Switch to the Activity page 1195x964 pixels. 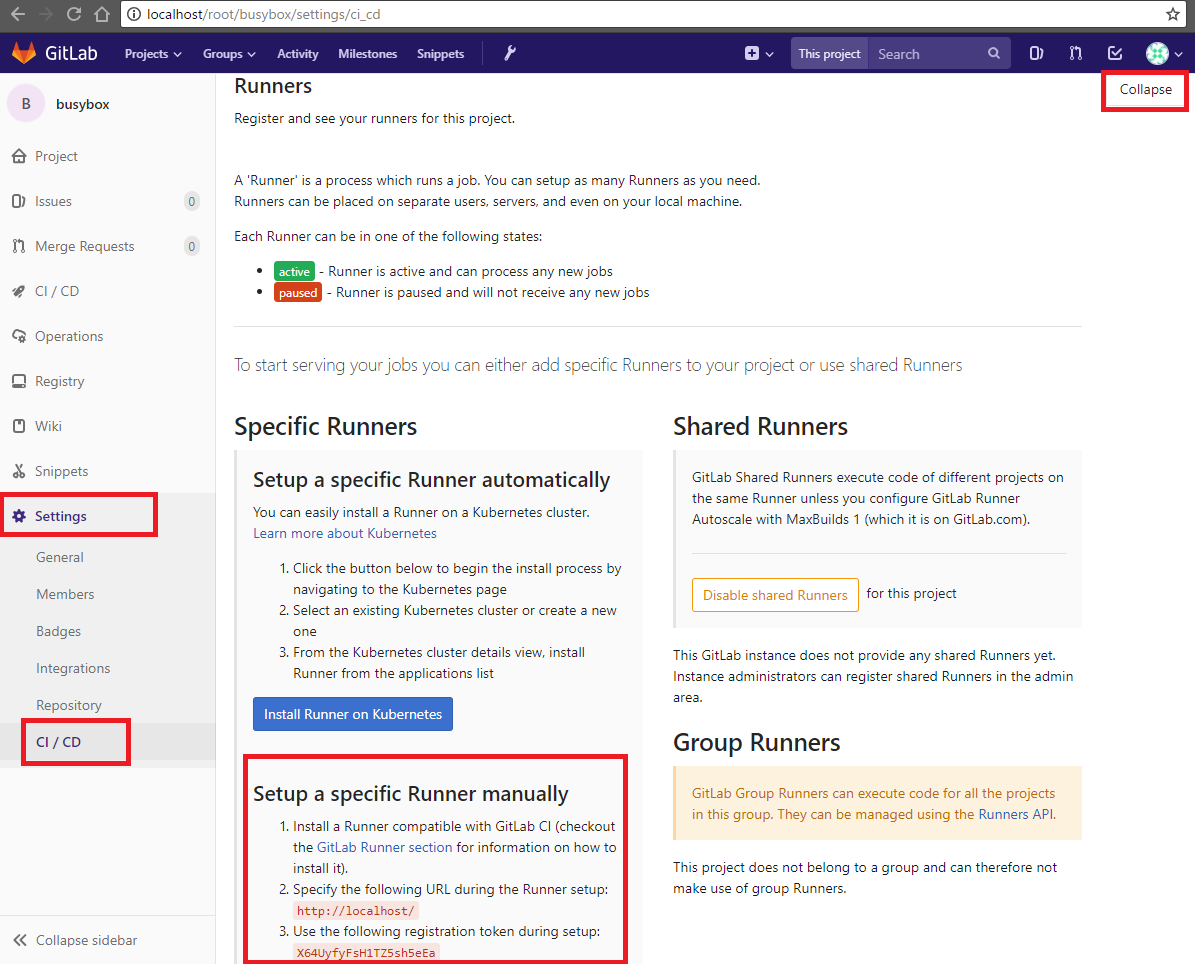pyautogui.click(x=297, y=53)
